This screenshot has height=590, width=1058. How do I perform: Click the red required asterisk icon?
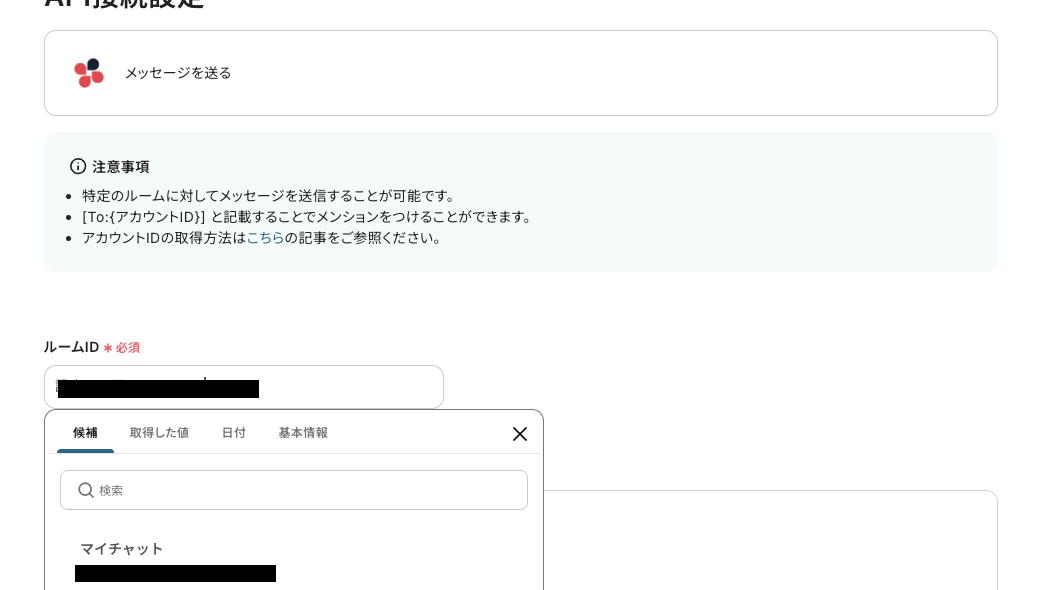click(106, 347)
